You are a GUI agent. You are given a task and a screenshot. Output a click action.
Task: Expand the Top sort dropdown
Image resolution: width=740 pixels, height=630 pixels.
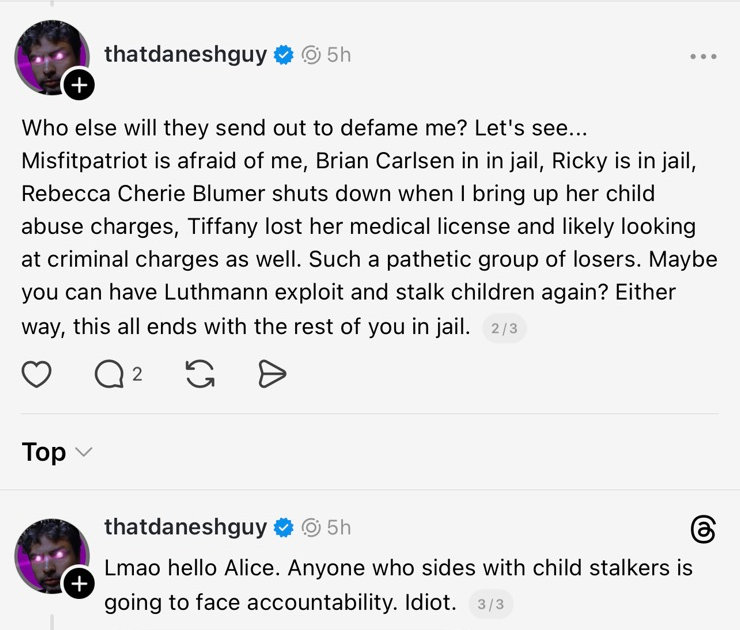click(57, 452)
